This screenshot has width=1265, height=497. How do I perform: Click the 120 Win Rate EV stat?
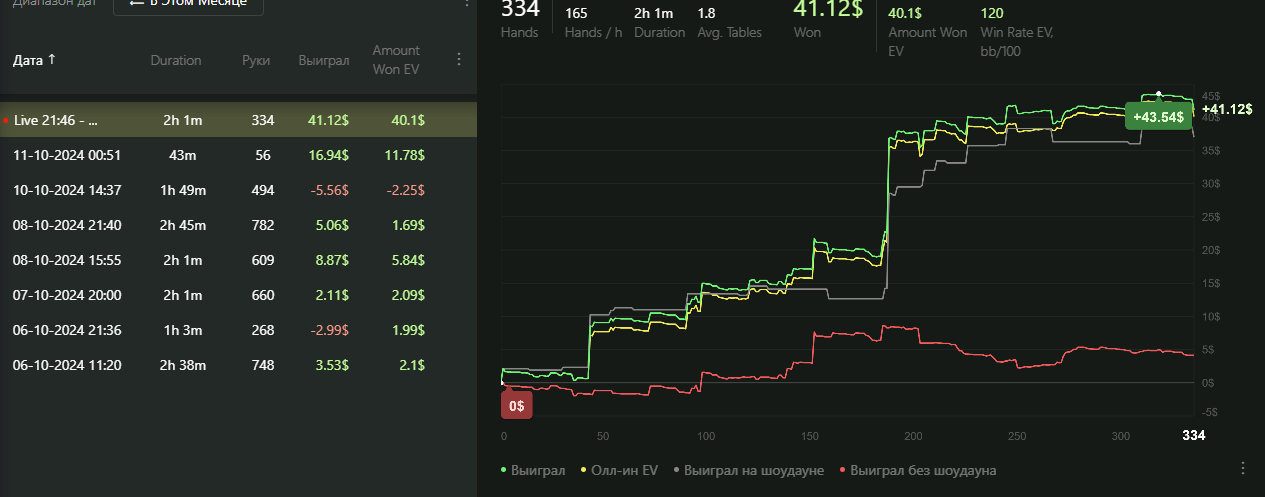pos(1017,31)
